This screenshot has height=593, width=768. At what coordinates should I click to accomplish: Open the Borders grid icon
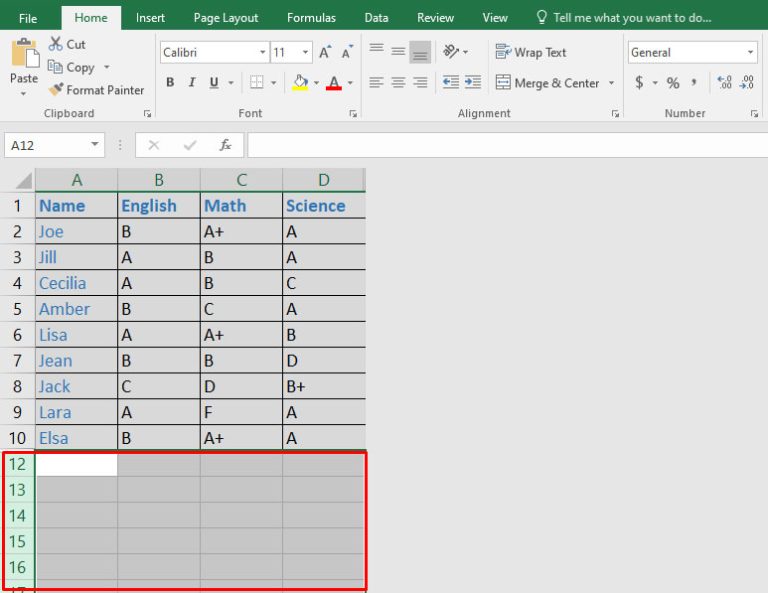point(257,82)
